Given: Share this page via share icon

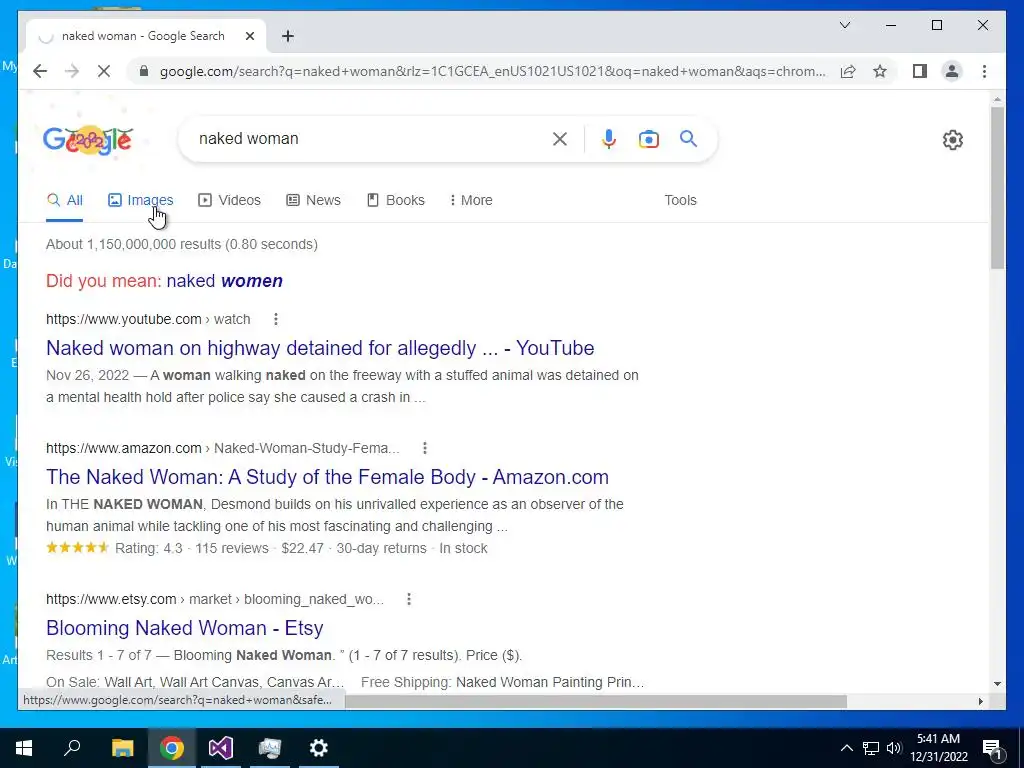Looking at the screenshot, I should (848, 71).
